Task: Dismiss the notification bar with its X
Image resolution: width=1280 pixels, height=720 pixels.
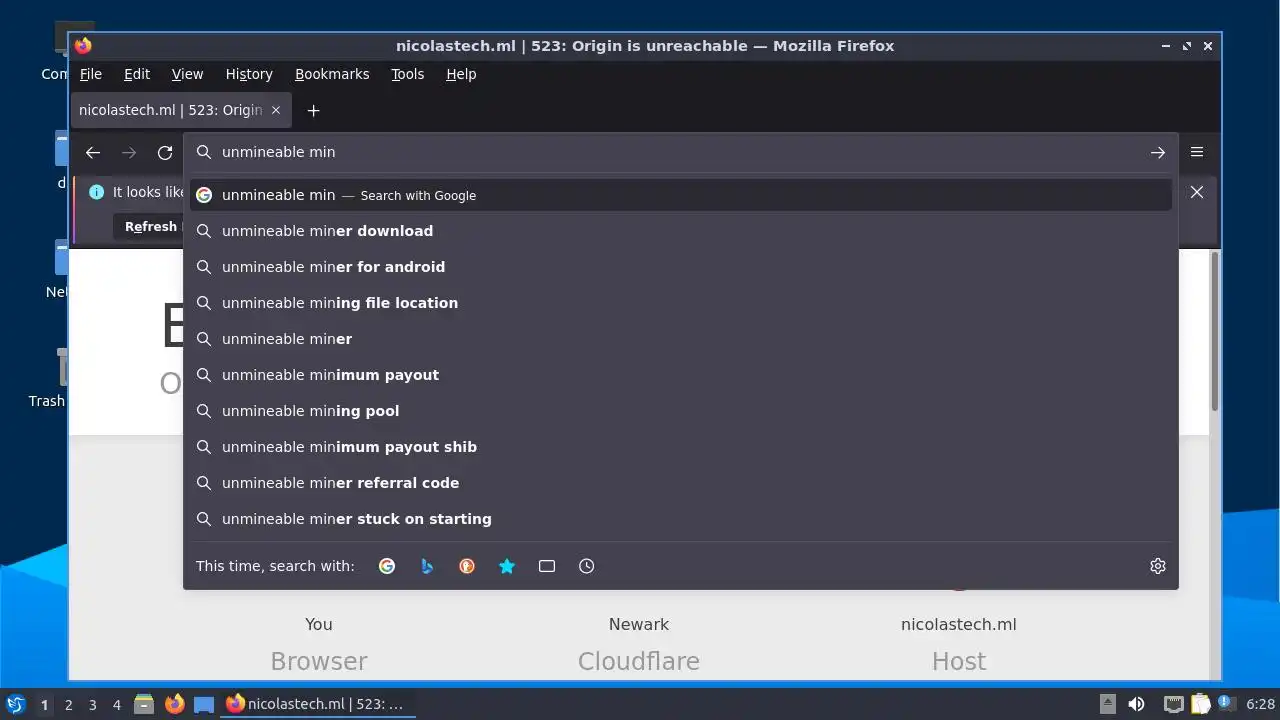Action: click(x=1197, y=192)
